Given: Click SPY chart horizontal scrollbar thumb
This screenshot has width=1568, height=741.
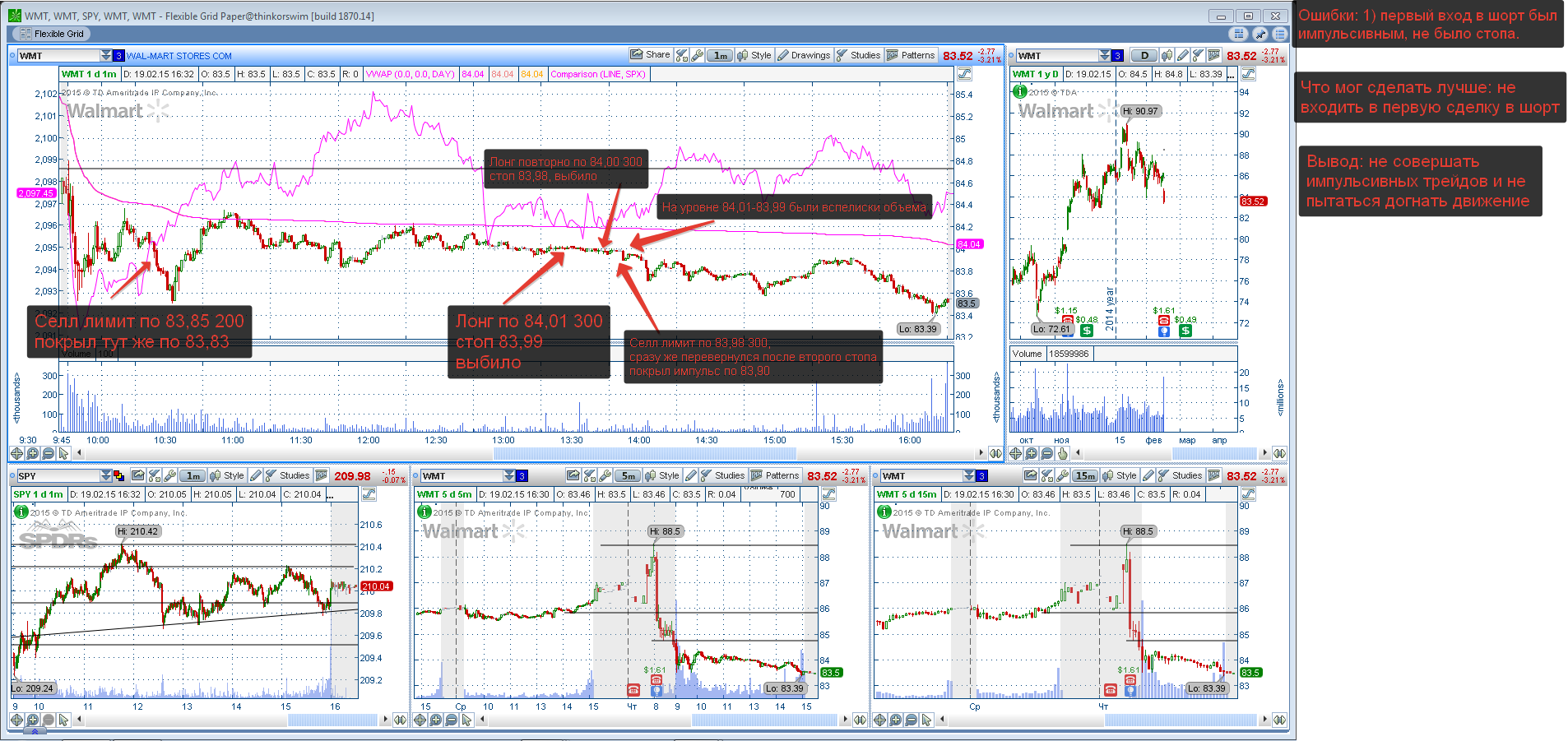Looking at the screenshot, I should [x=332, y=720].
